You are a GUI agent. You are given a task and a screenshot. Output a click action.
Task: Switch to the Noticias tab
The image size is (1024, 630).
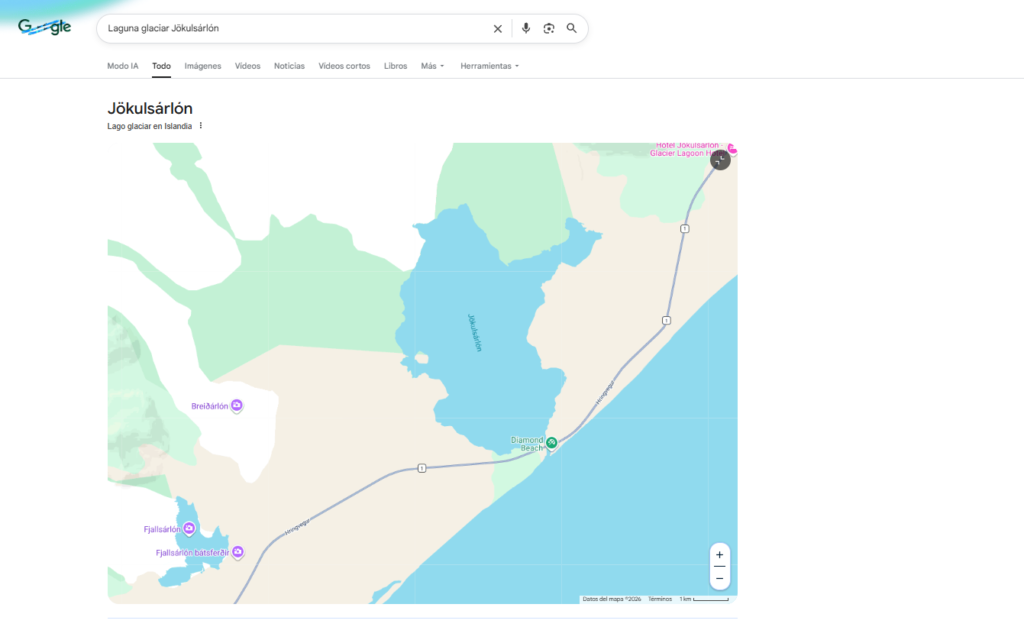pos(289,66)
